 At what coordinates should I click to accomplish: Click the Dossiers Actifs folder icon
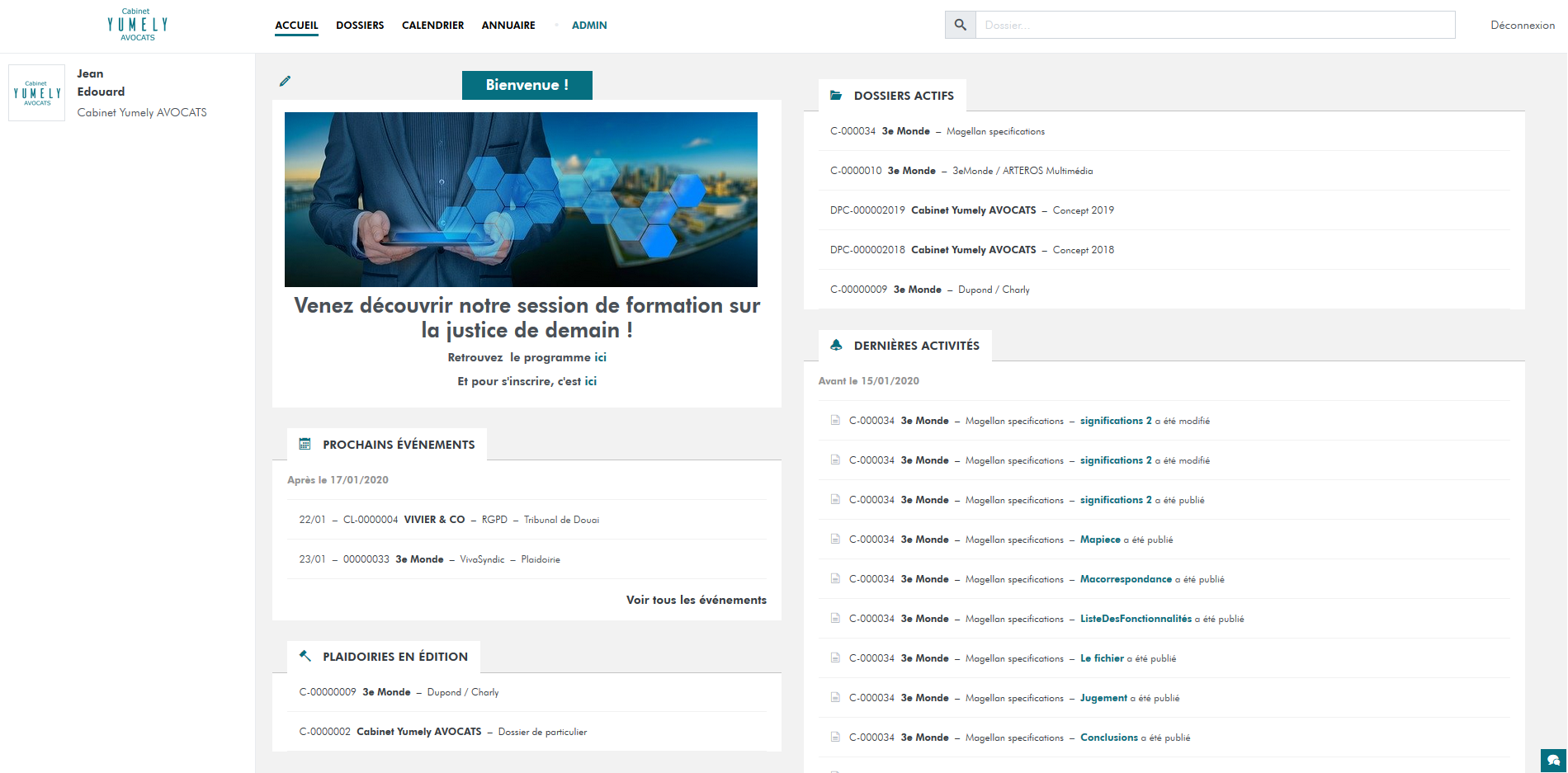[x=836, y=96]
